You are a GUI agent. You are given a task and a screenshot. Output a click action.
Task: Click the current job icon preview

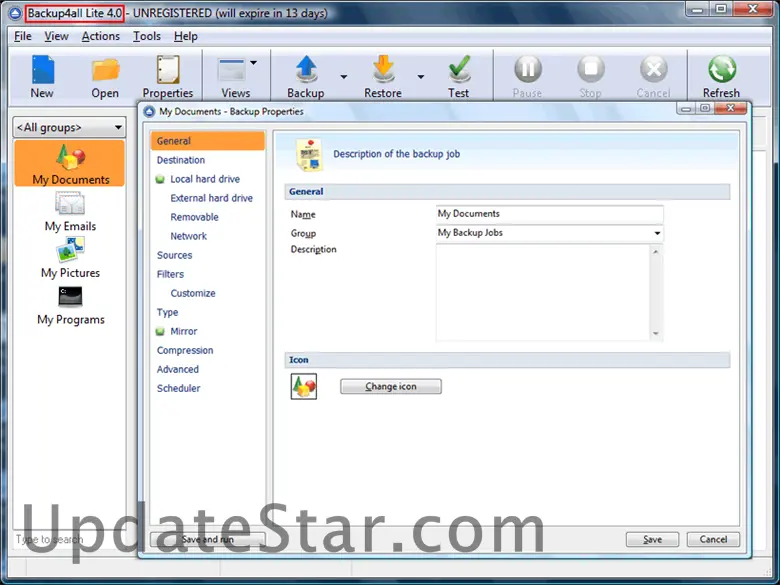tap(303, 387)
